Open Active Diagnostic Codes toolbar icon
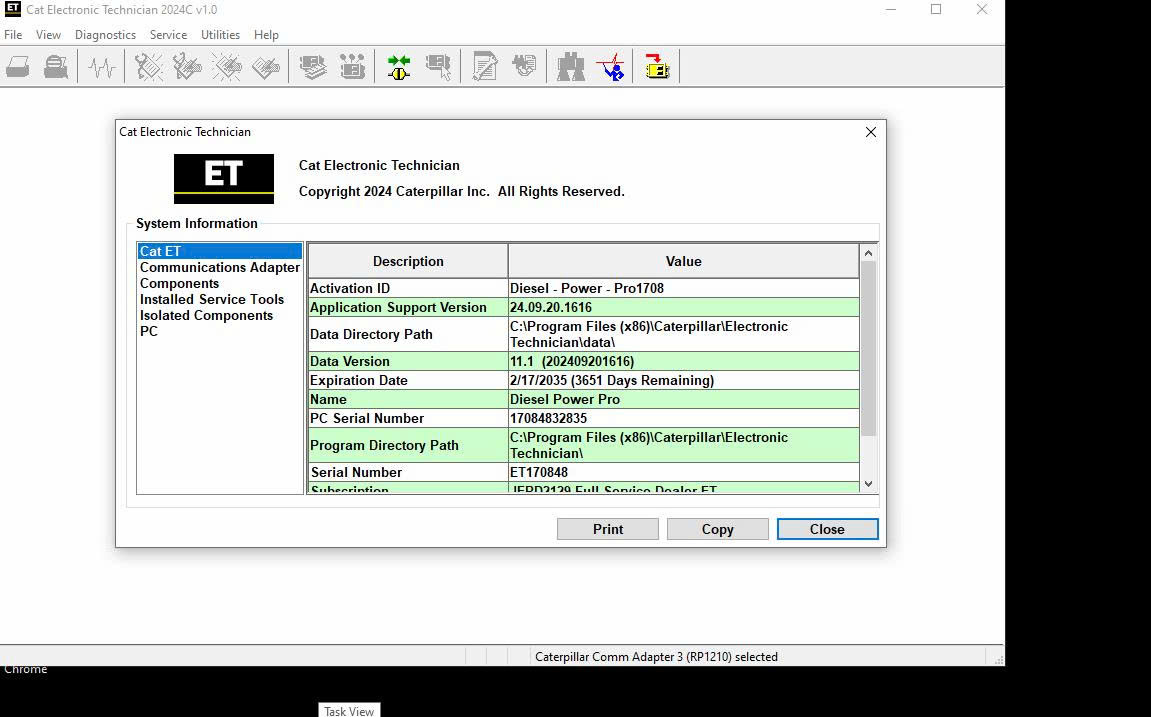Screen dimensions: 1151x717 click(148, 67)
